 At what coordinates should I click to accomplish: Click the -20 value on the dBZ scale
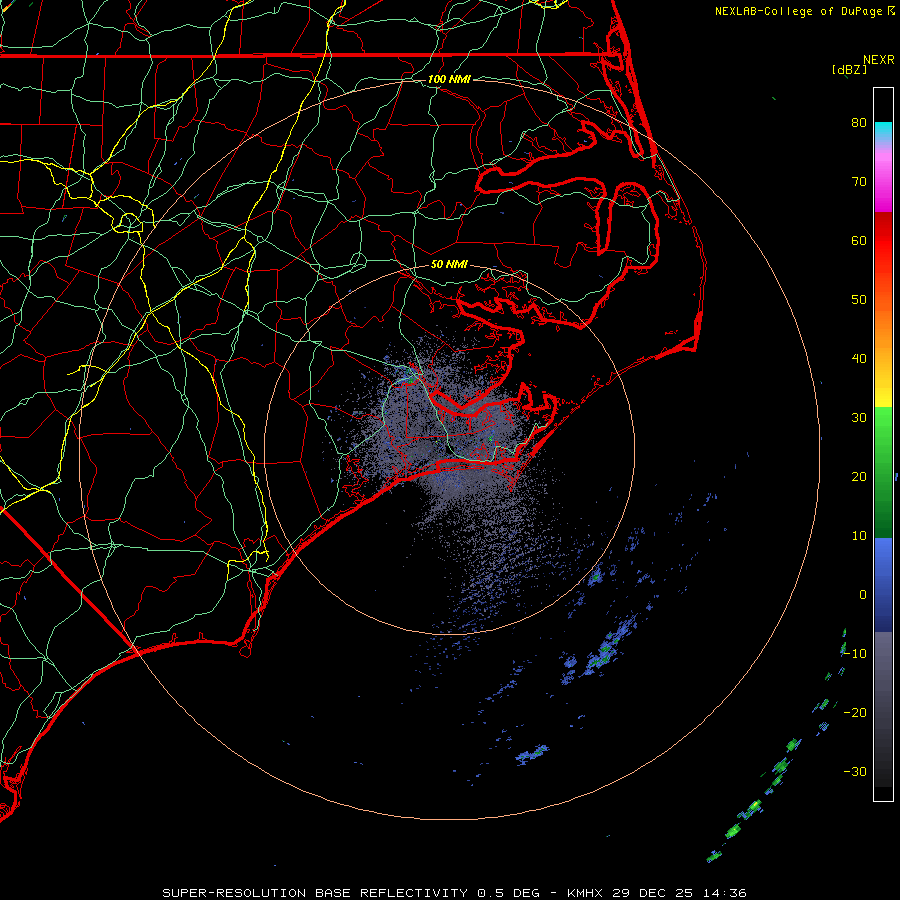coord(855,713)
